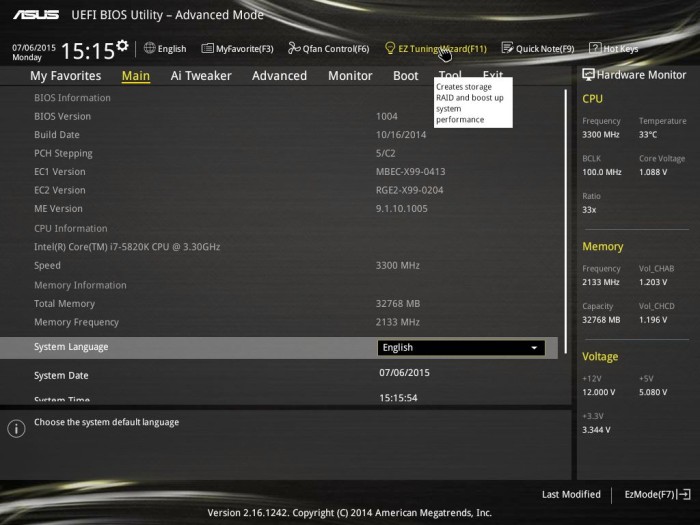Open MyFavorite(F3) list icon
This screenshot has width=700, height=525.
pyautogui.click(x=207, y=48)
